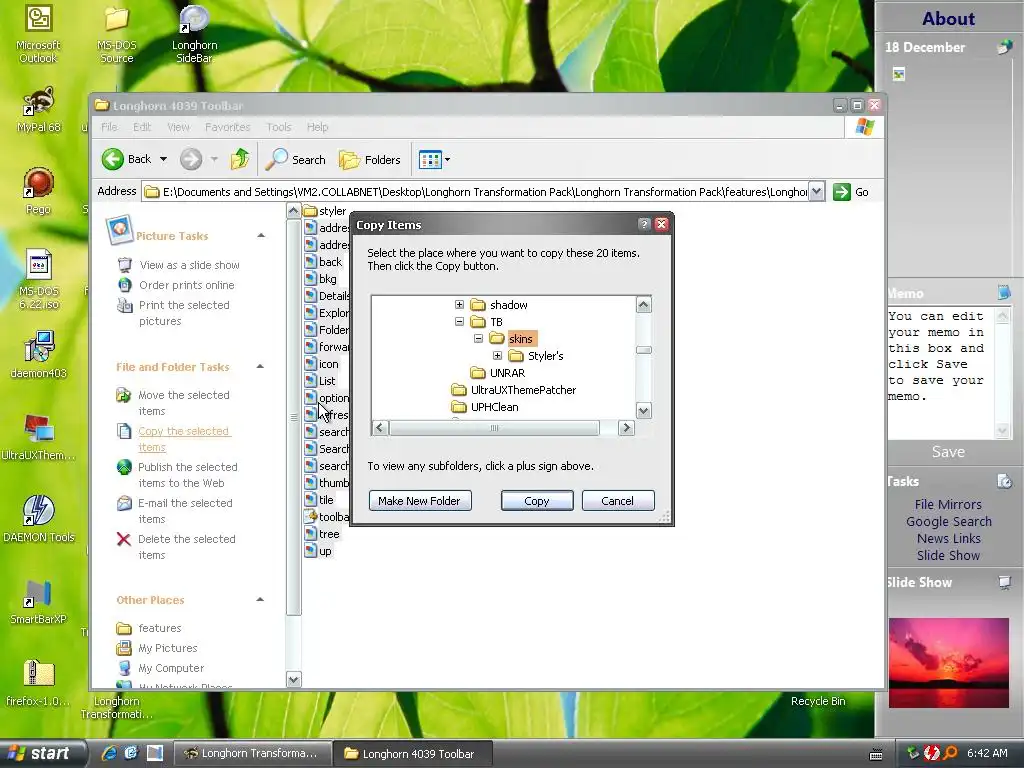Collapse the skins folder node
Viewport: 1024px width, 768px height.
coord(478,339)
